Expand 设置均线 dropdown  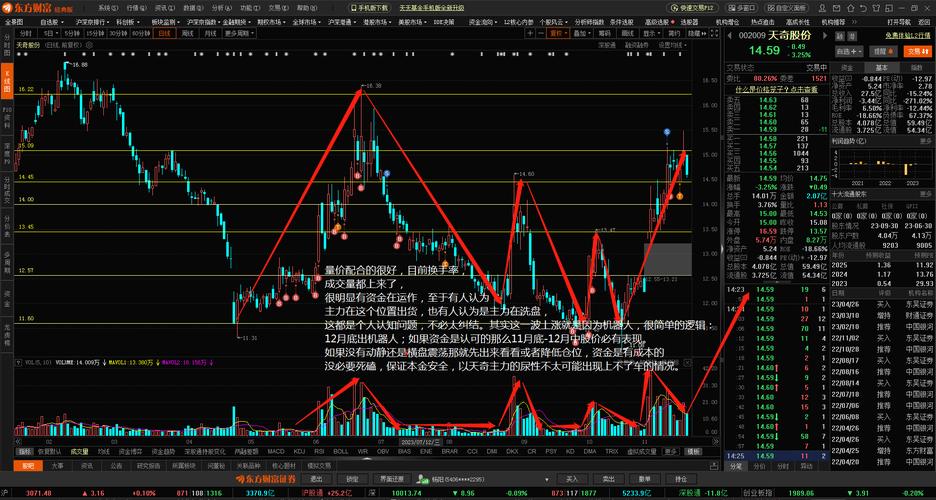[x=672, y=45]
